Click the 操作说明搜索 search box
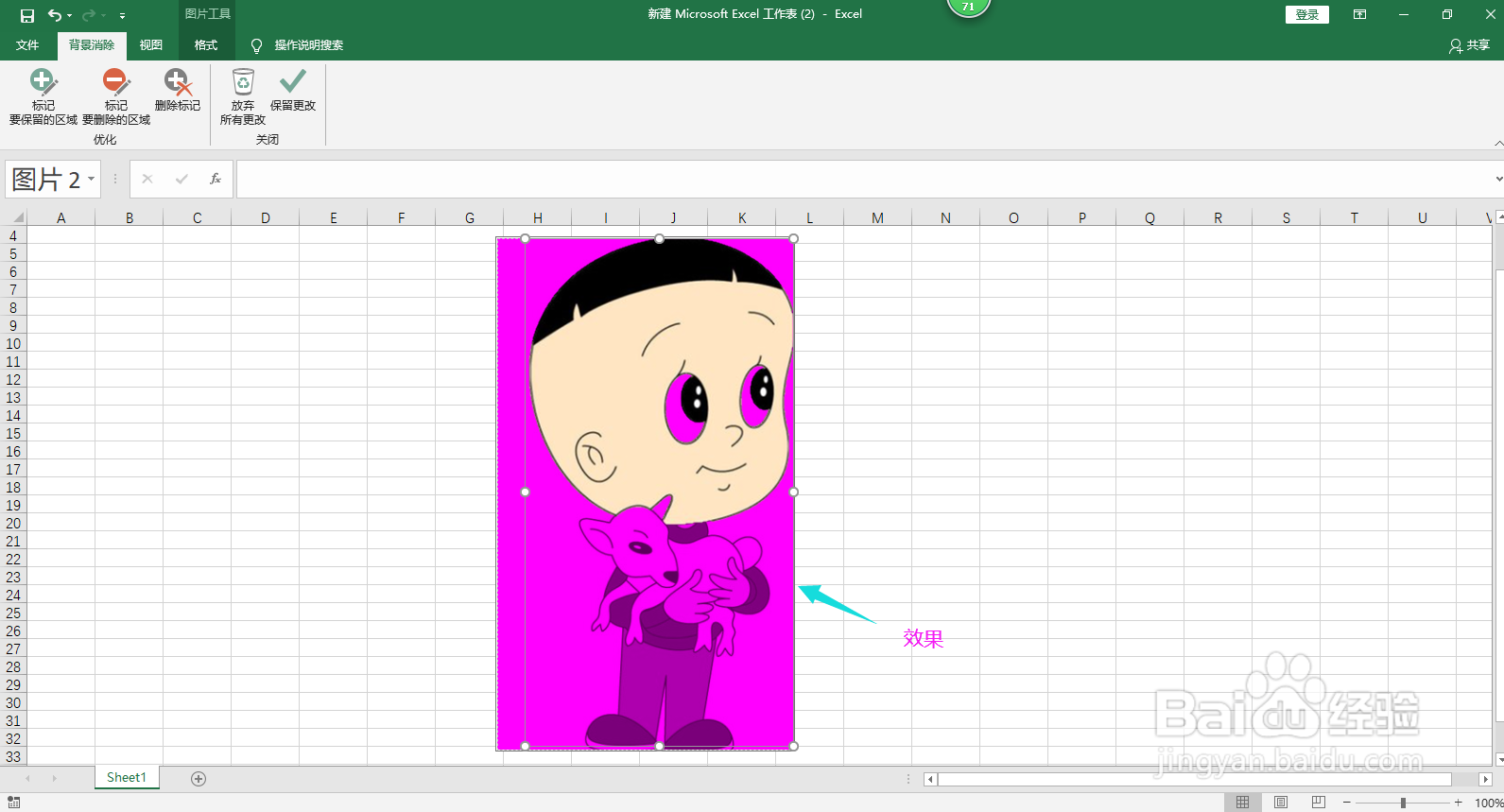 point(309,45)
